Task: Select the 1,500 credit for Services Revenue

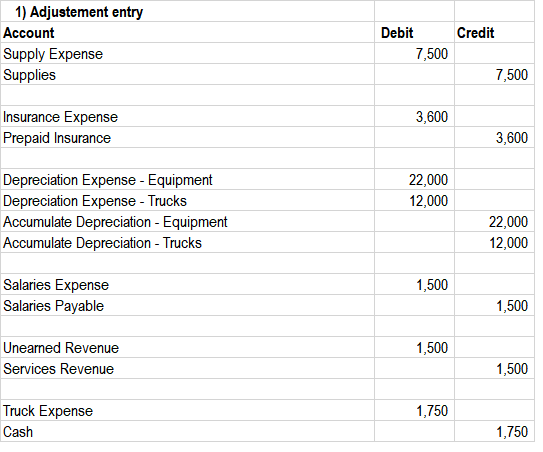Action: [495, 369]
